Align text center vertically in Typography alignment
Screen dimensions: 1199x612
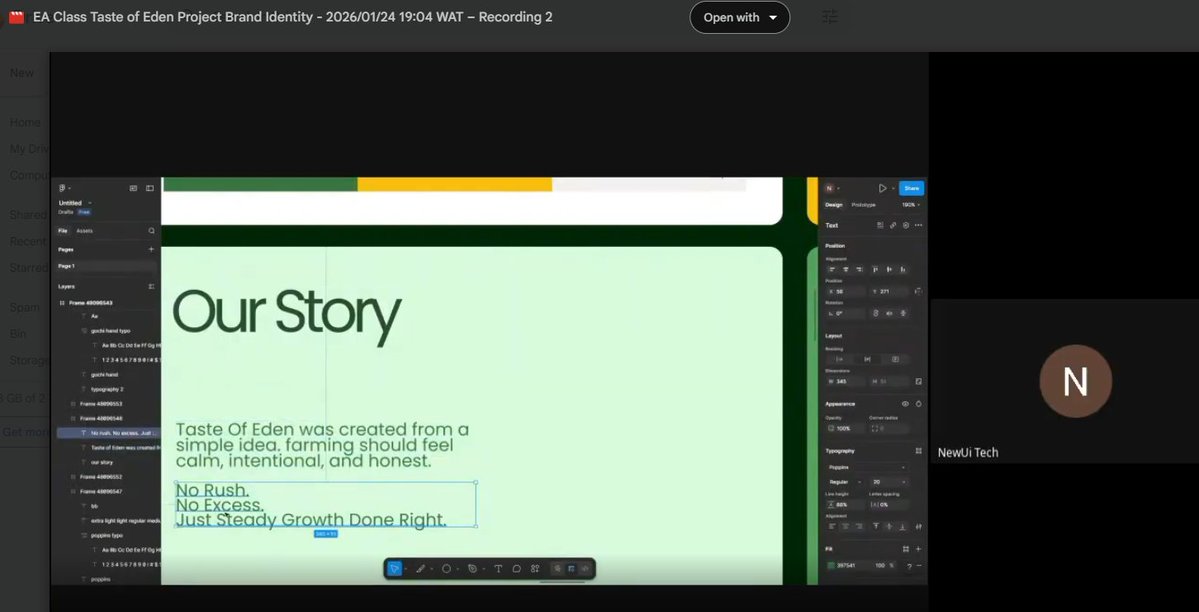889,526
